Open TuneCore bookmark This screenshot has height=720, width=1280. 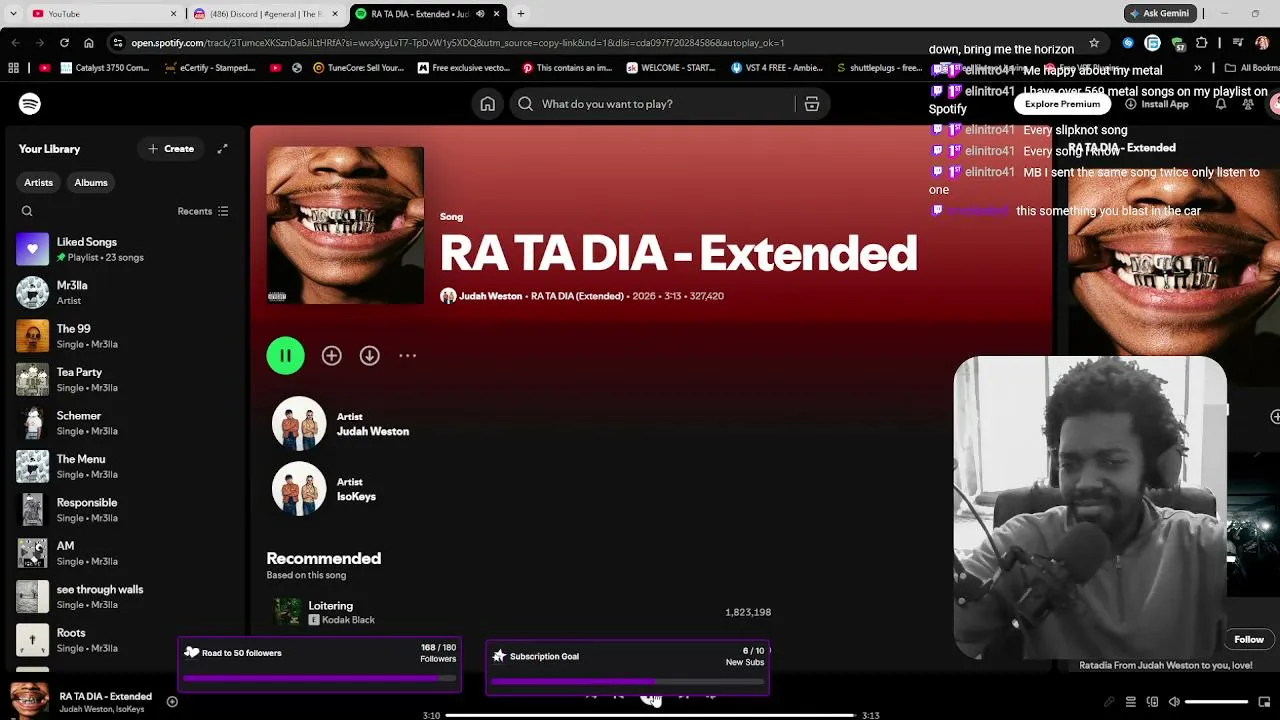[x=359, y=68]
